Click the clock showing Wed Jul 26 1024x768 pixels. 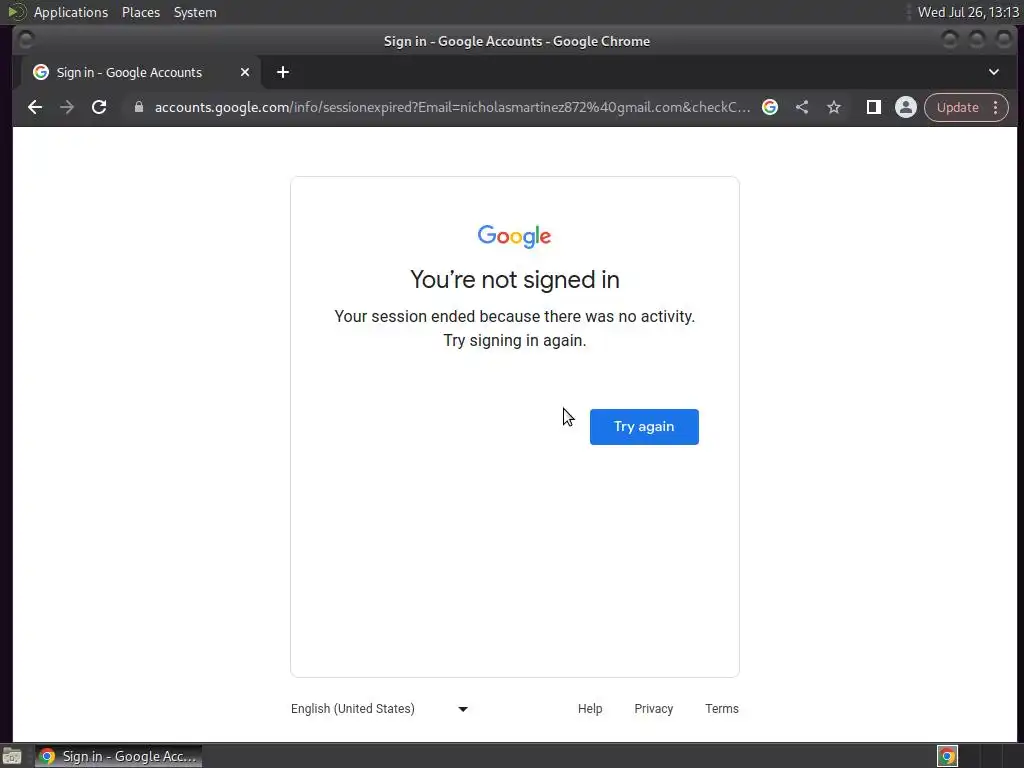[968, 12]
